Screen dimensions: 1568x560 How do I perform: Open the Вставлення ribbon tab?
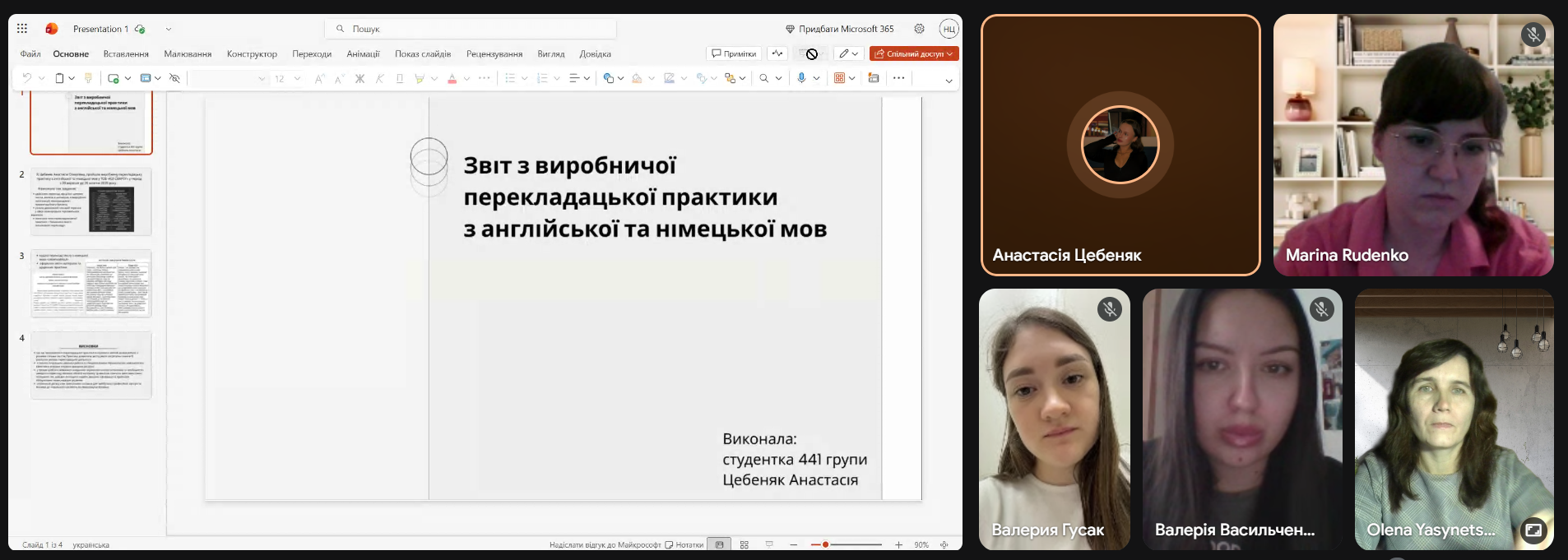(x=126, y=53)
